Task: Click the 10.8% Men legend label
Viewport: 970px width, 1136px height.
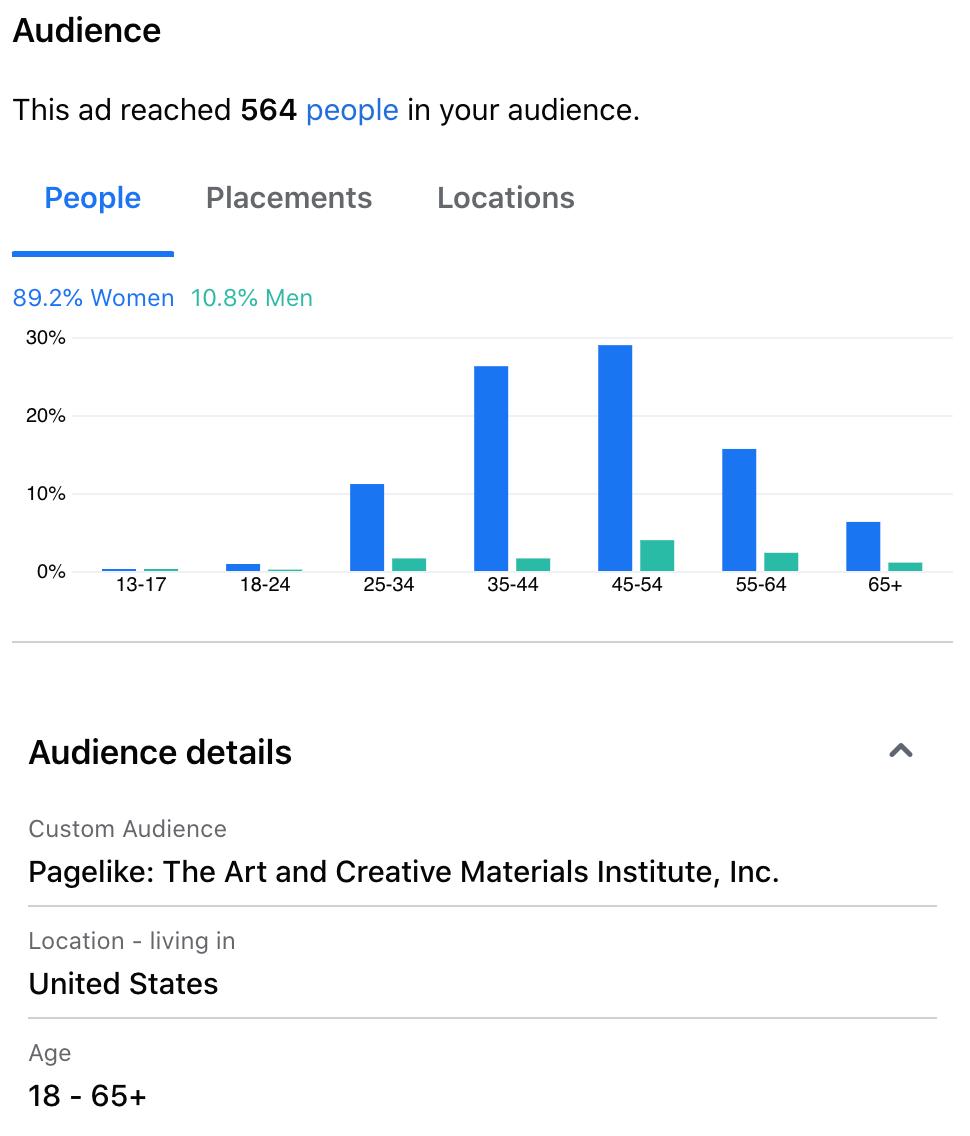Action: click(251, 298)
